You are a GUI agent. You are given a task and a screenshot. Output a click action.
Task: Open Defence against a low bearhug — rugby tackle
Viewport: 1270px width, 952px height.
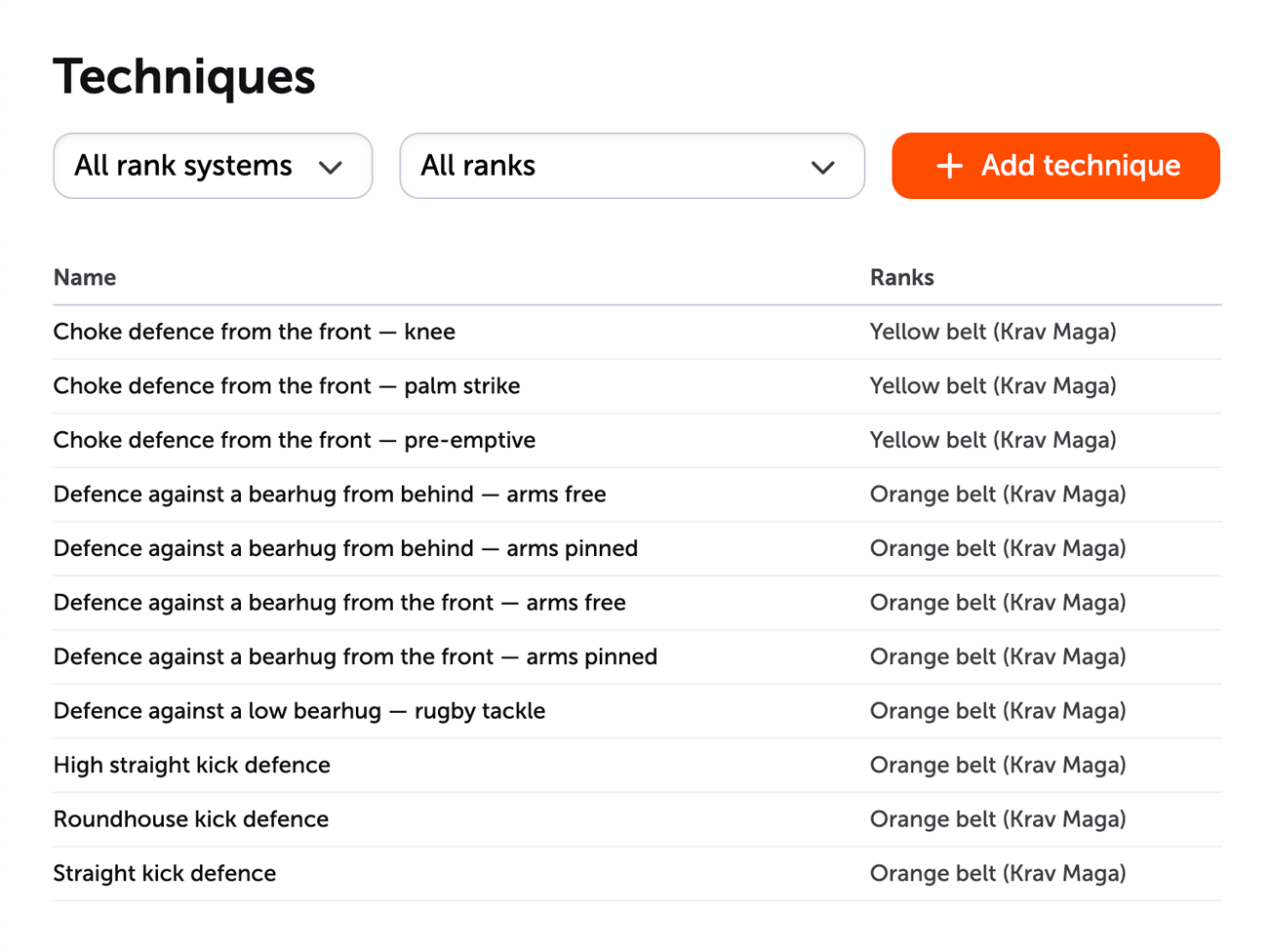click(298, 711)
